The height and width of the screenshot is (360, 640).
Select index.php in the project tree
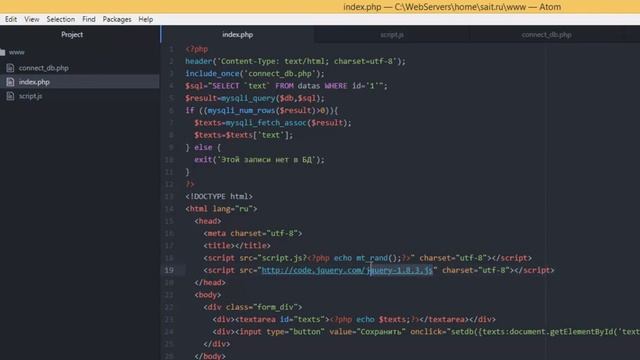coord(34,82)
